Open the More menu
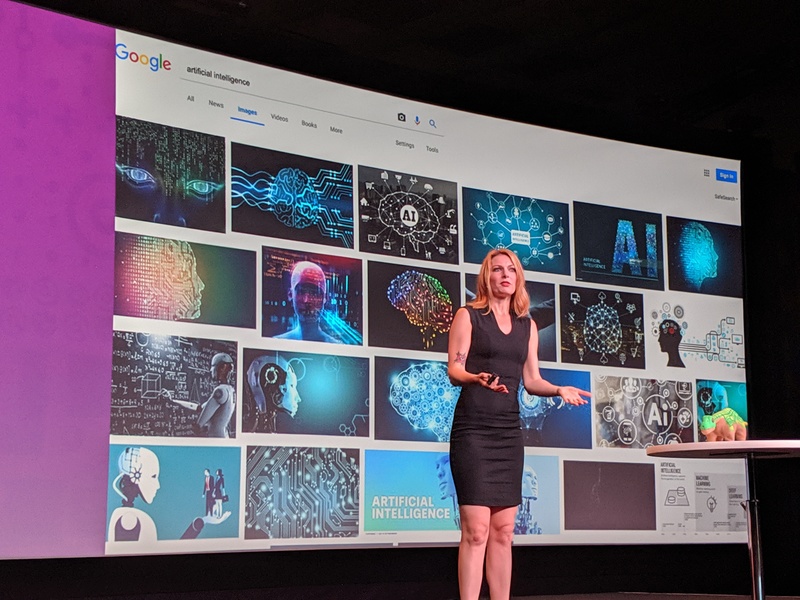The image size is (800, 600). 336,130
